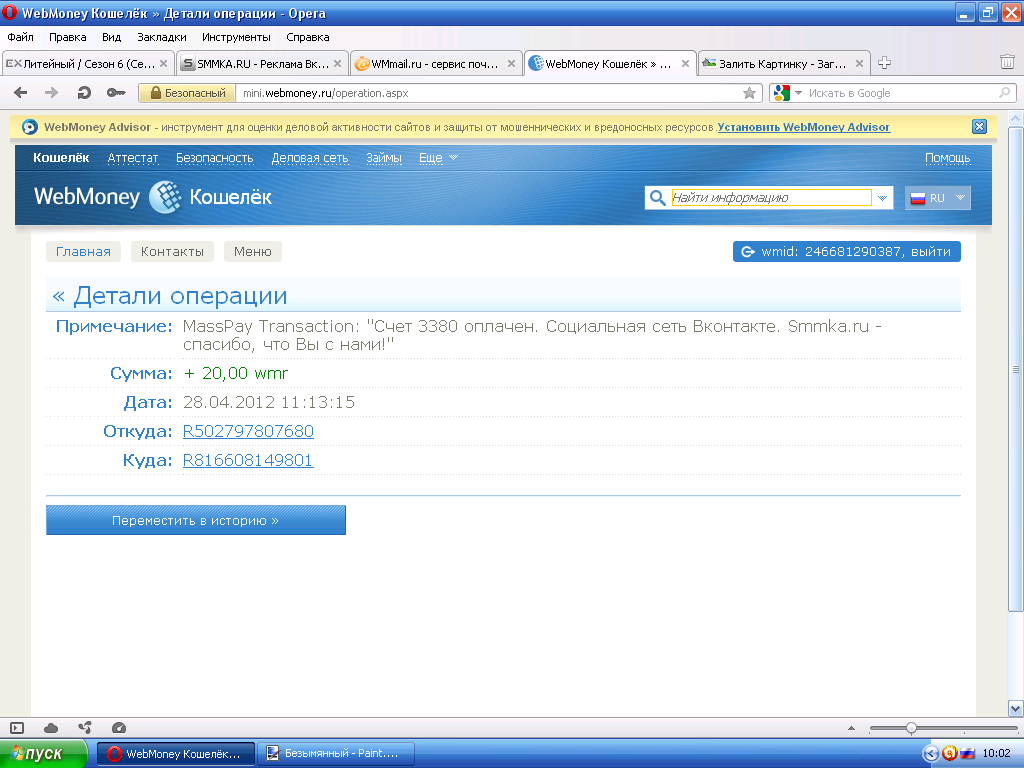Open the Пуск start button
The width and height of the screenshot is (1024, 768).
click(x=43, y=754)
